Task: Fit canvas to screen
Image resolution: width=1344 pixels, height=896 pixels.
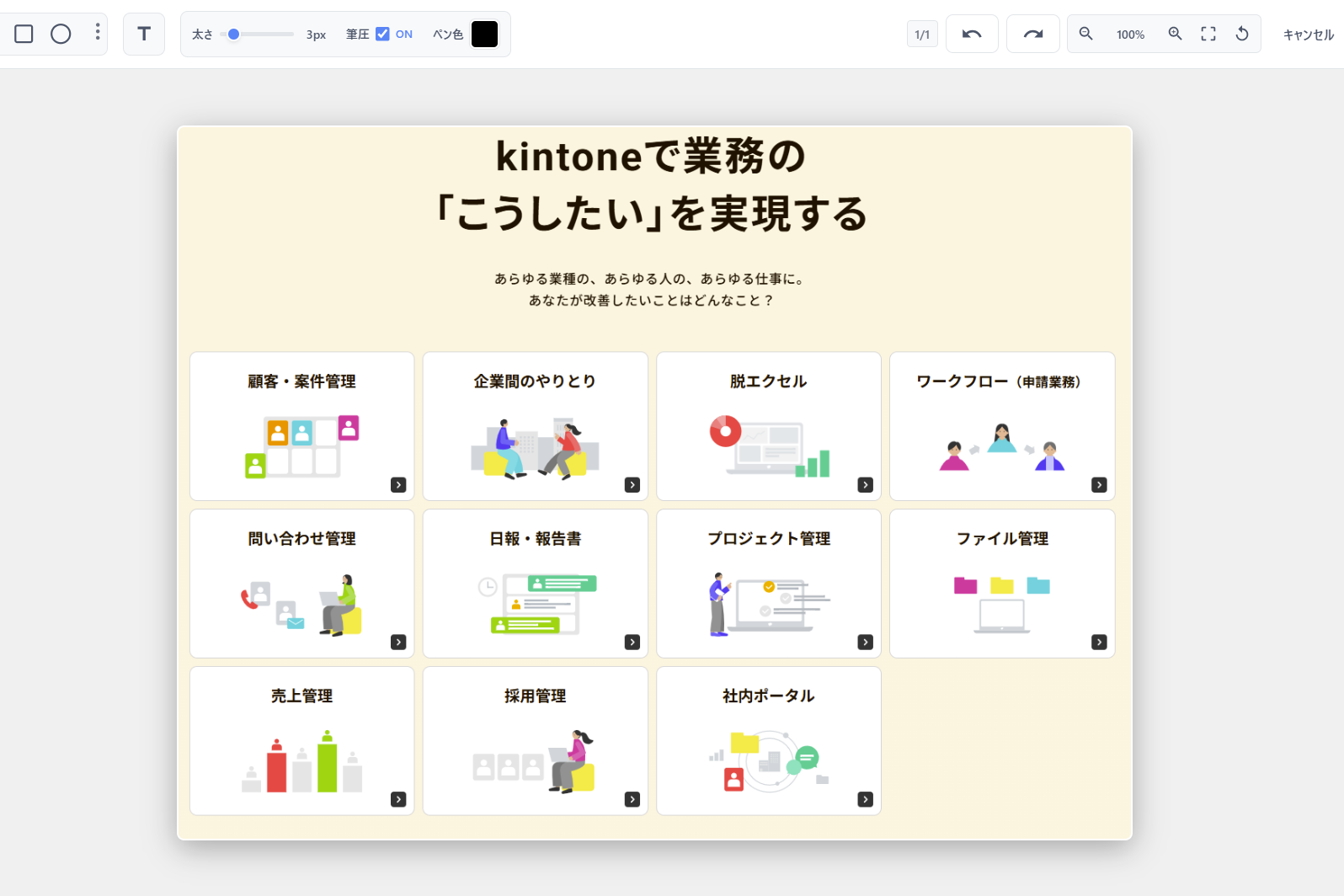Action: click(x=1208, y=34)
